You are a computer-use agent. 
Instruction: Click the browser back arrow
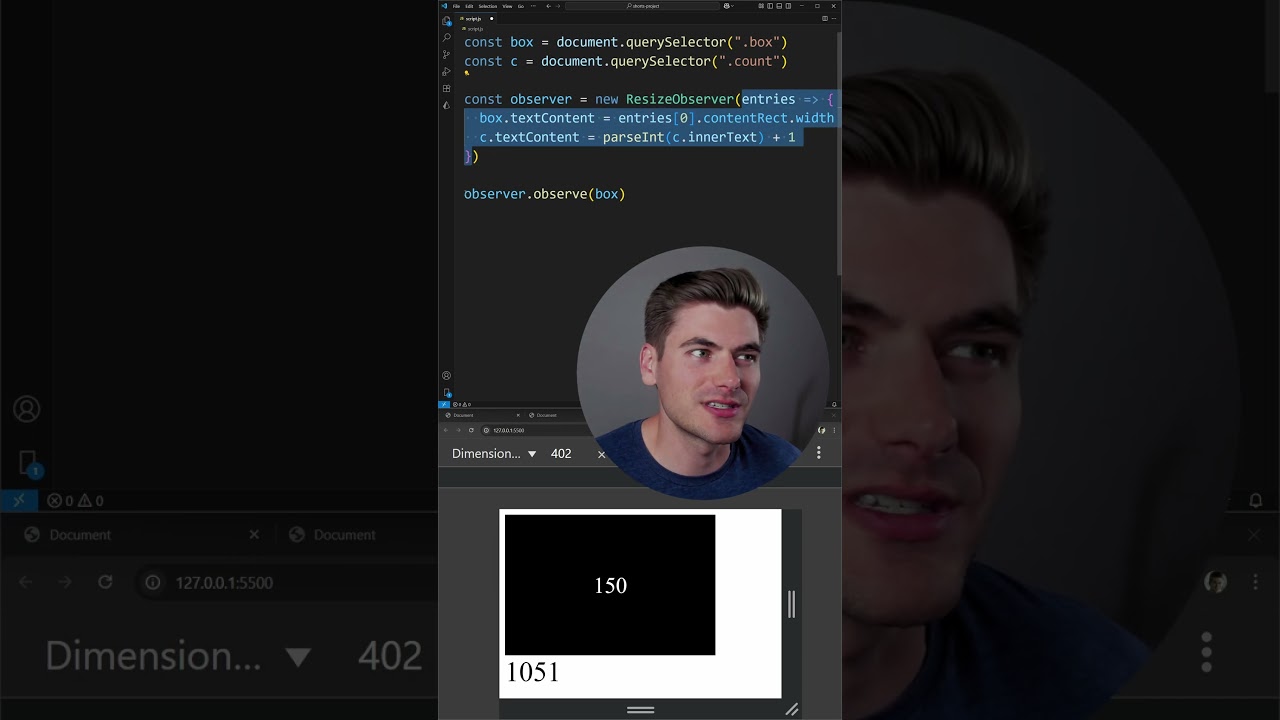446,430
